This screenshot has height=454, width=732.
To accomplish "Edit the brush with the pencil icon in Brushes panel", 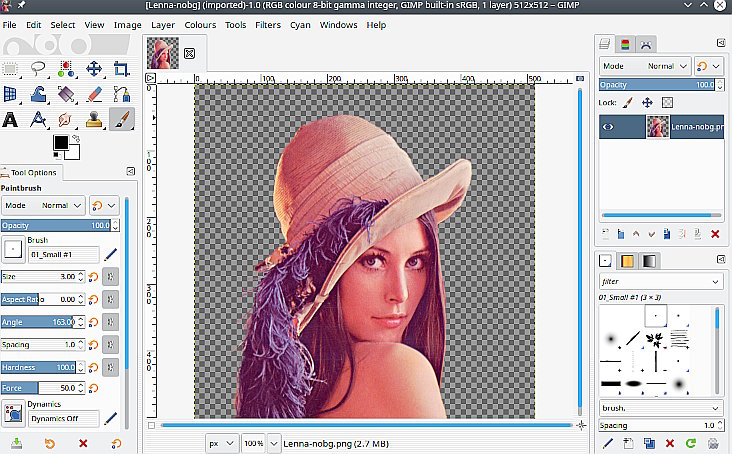I will [608, 442].
